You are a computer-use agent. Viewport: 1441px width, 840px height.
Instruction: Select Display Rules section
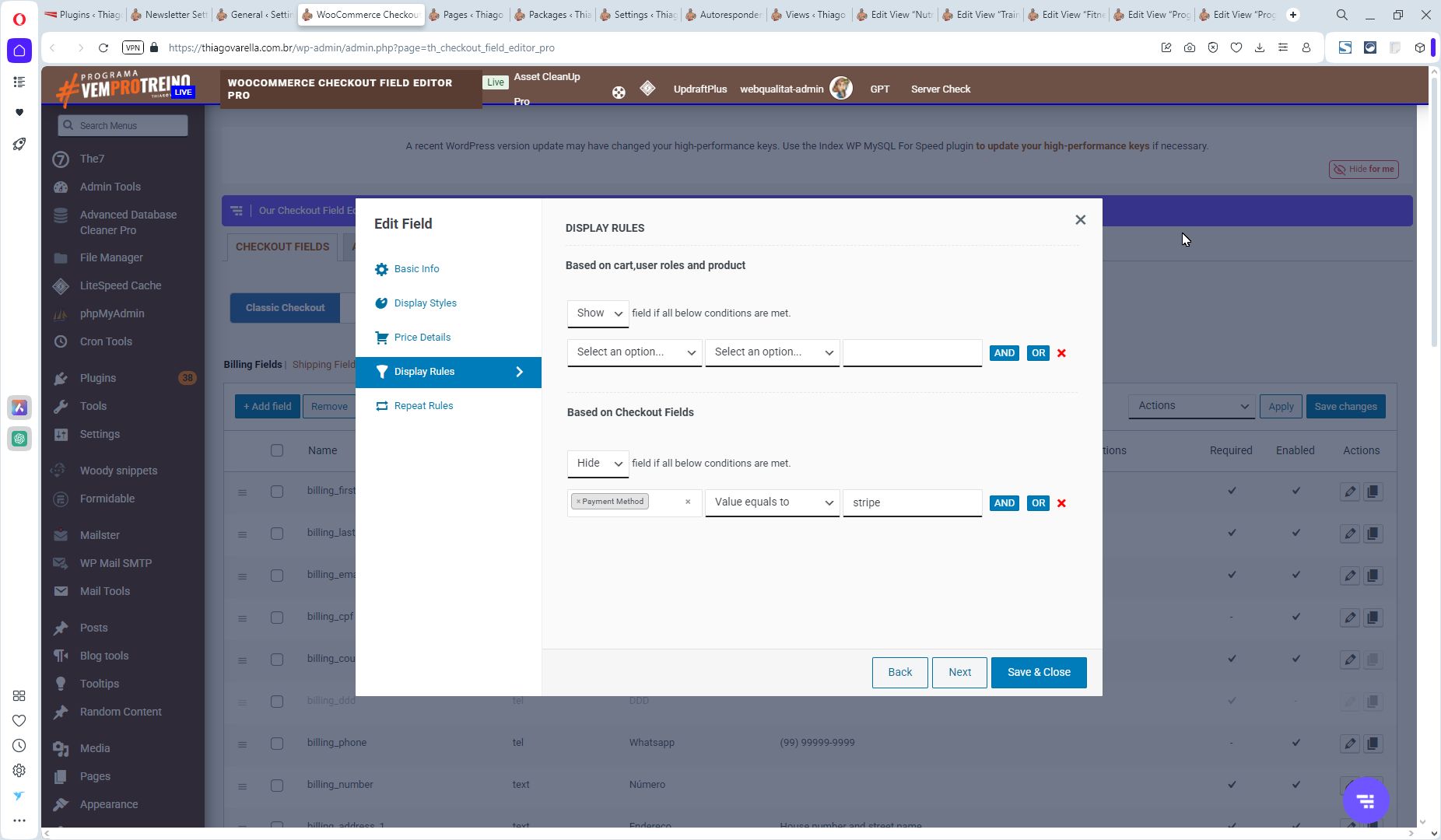point(448,372)
